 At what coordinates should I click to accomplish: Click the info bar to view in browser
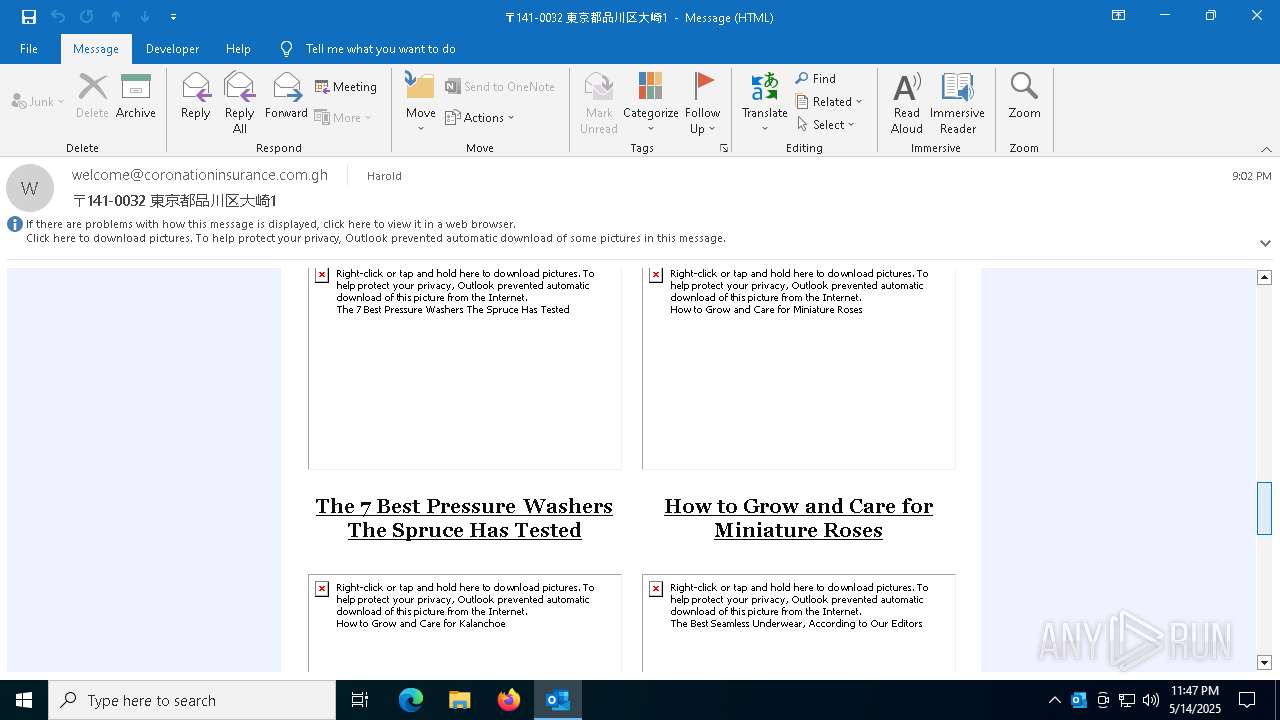[271, 224]
